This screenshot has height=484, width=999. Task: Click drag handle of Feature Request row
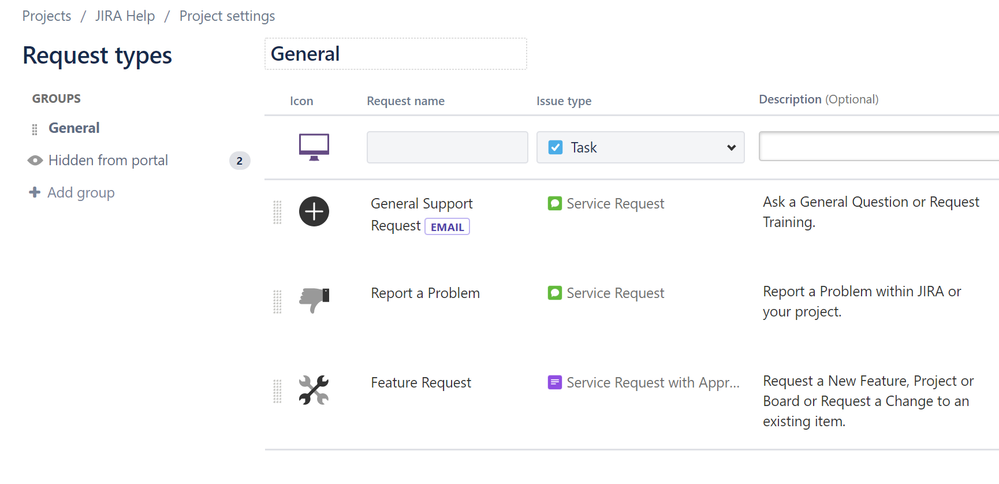[277, 390]
